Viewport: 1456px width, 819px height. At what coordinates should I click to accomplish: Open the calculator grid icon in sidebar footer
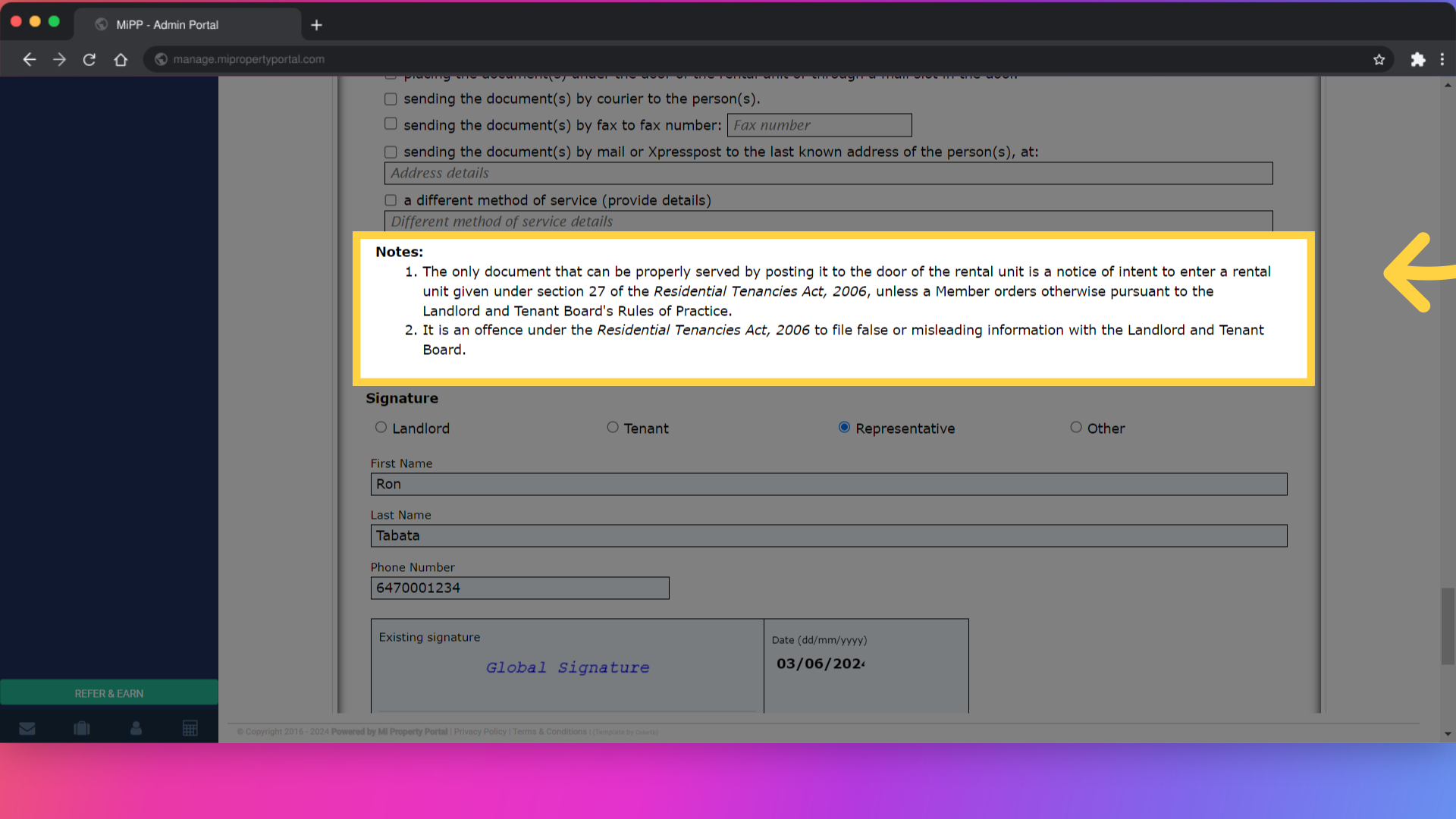pos(190,728)
